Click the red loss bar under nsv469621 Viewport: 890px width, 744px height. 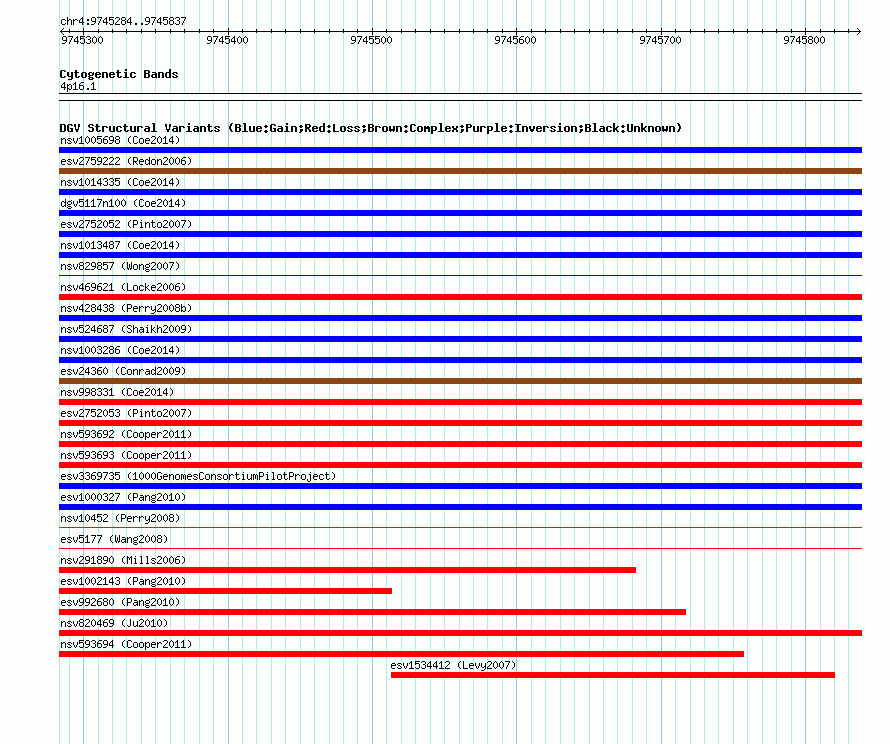pos(460,297)
